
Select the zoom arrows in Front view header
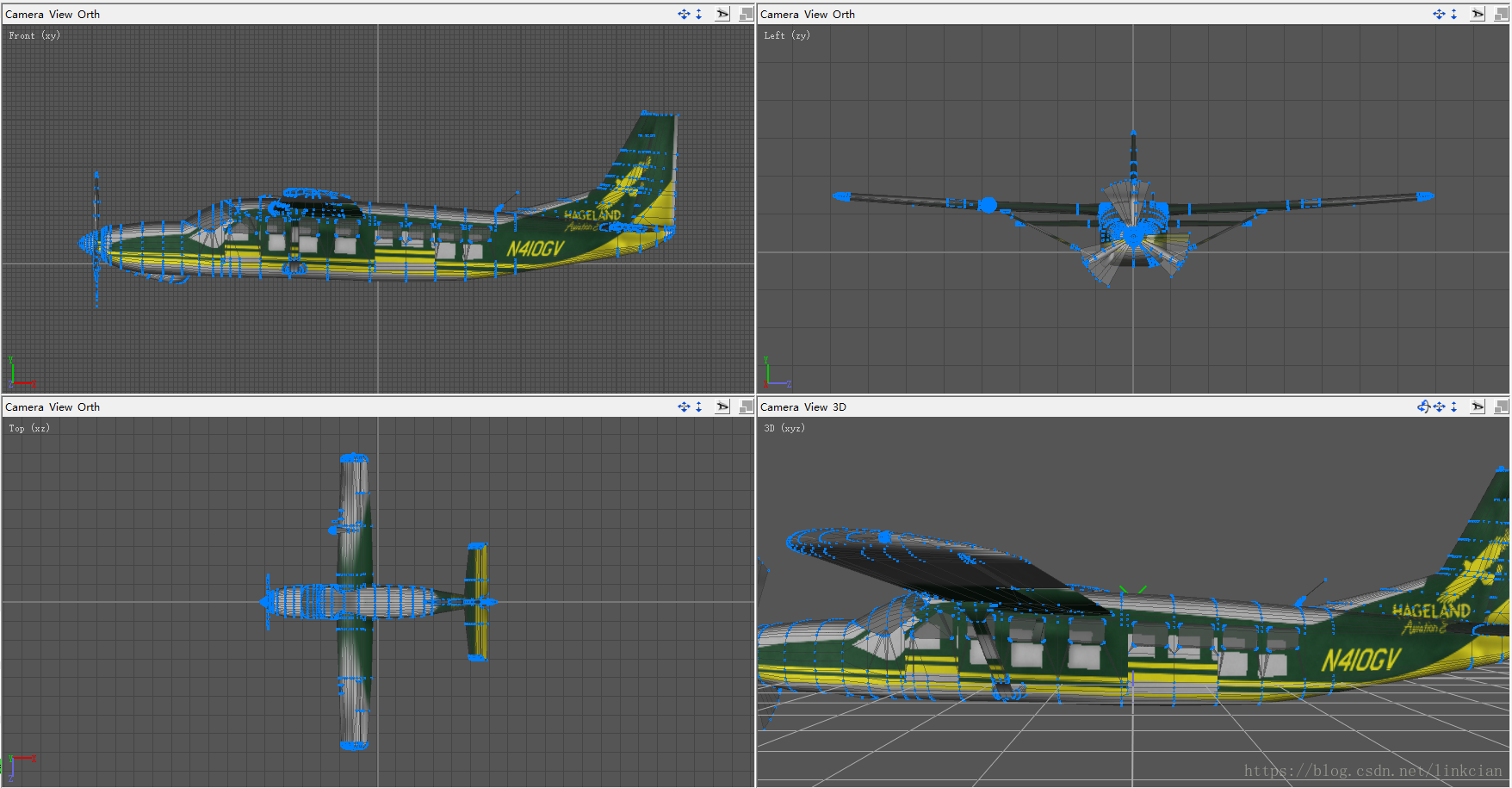(x=698, y=14)
